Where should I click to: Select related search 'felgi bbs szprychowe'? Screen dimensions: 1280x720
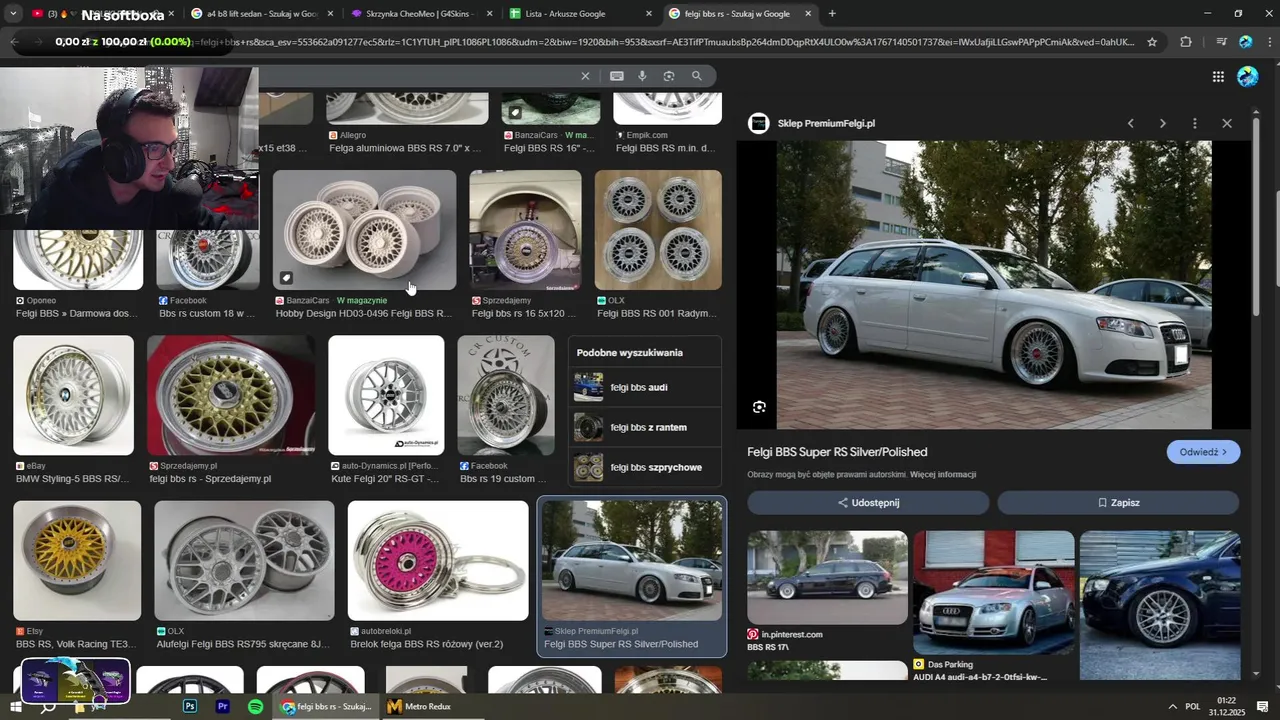tap(645, 467)
